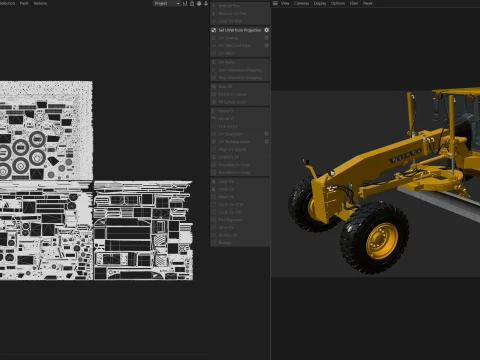
Task: Open the viewport Cameras menu
Action: tap(301, 3)
